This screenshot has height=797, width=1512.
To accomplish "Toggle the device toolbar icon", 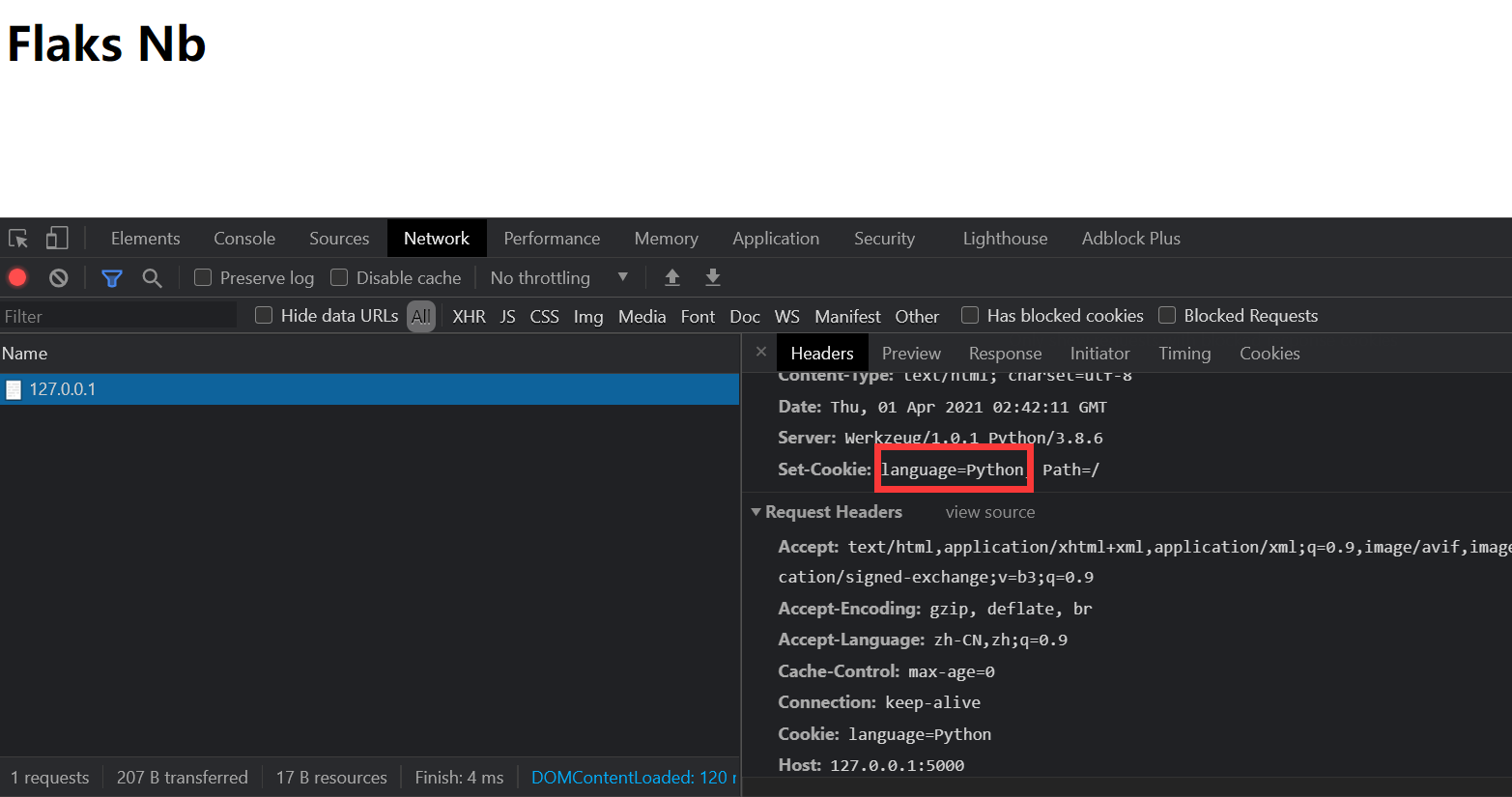I will pos(58,238).
